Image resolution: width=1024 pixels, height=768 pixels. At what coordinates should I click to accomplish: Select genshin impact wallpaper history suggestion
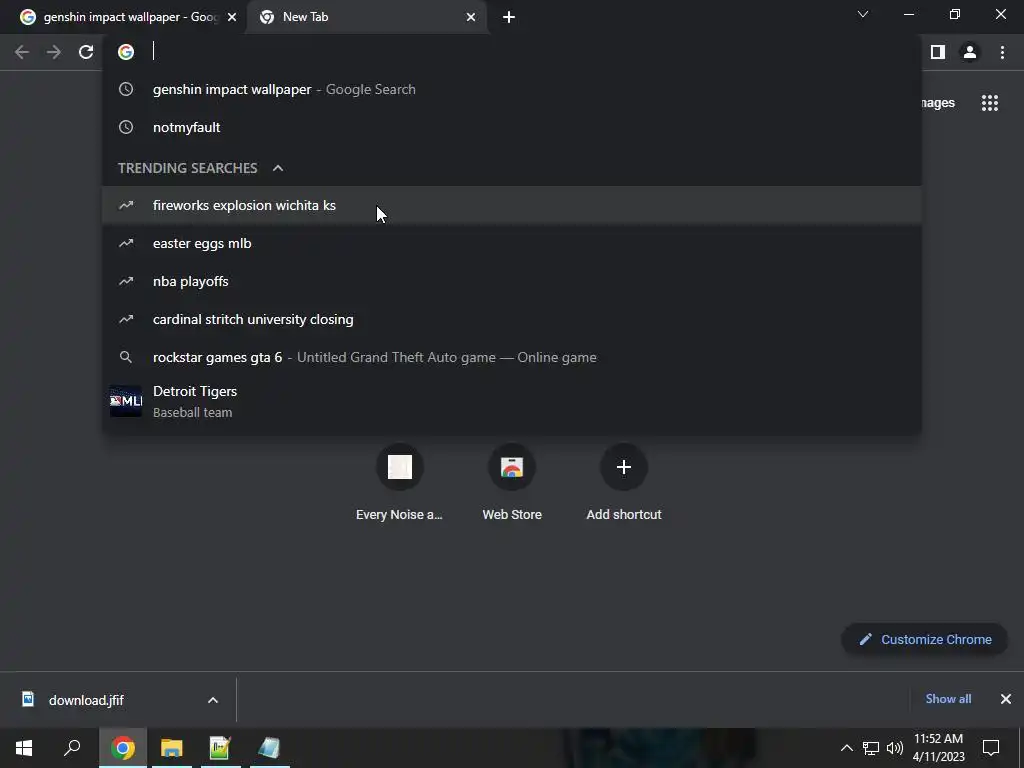tap(512, 89)
